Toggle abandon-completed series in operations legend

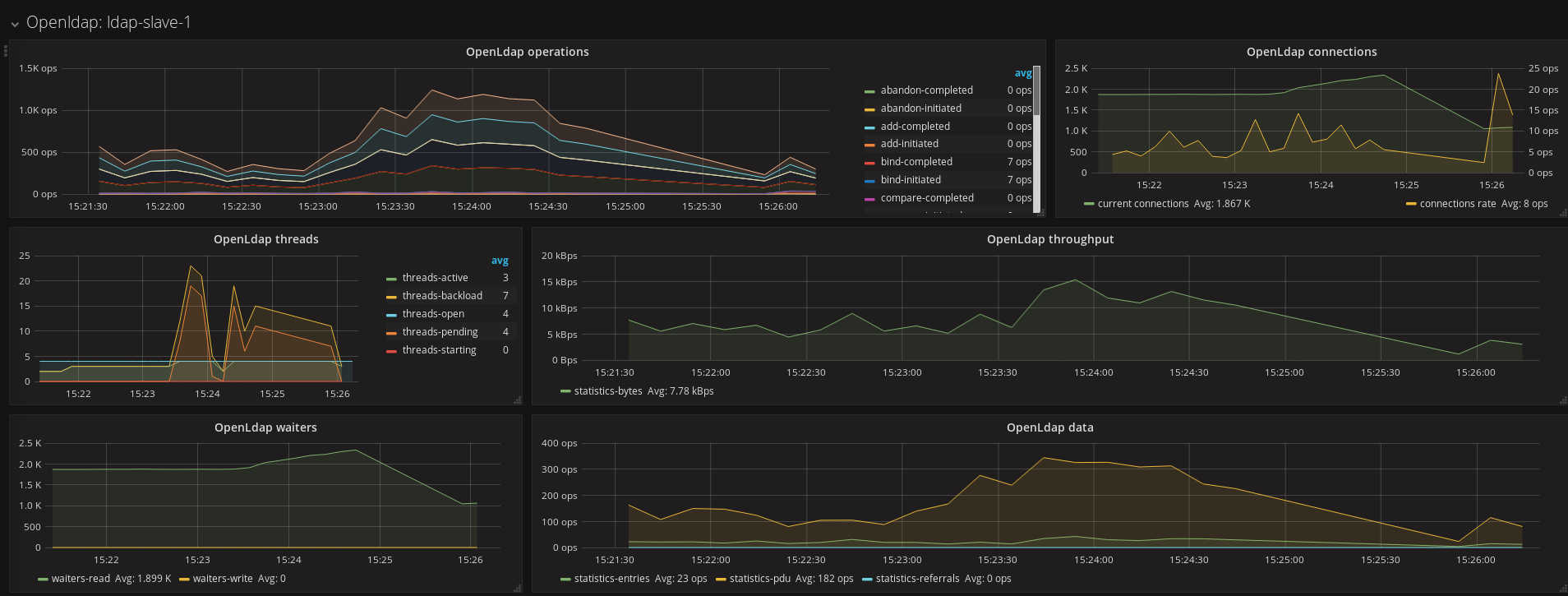926,90
